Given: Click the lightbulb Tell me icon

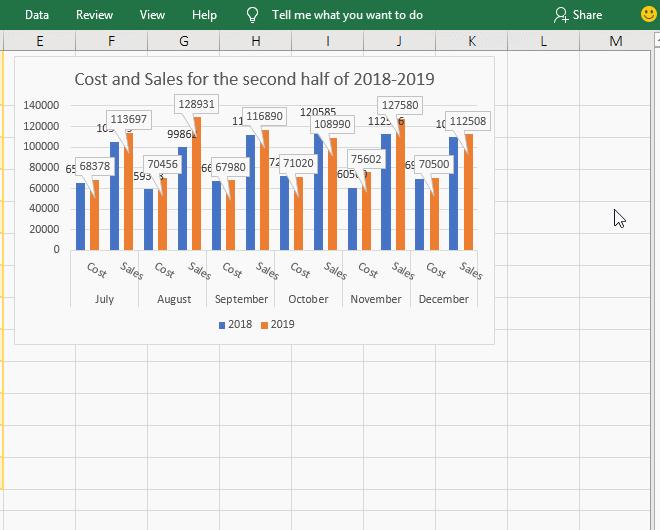Looking at the screenshot, I should (x=253, y=15).
